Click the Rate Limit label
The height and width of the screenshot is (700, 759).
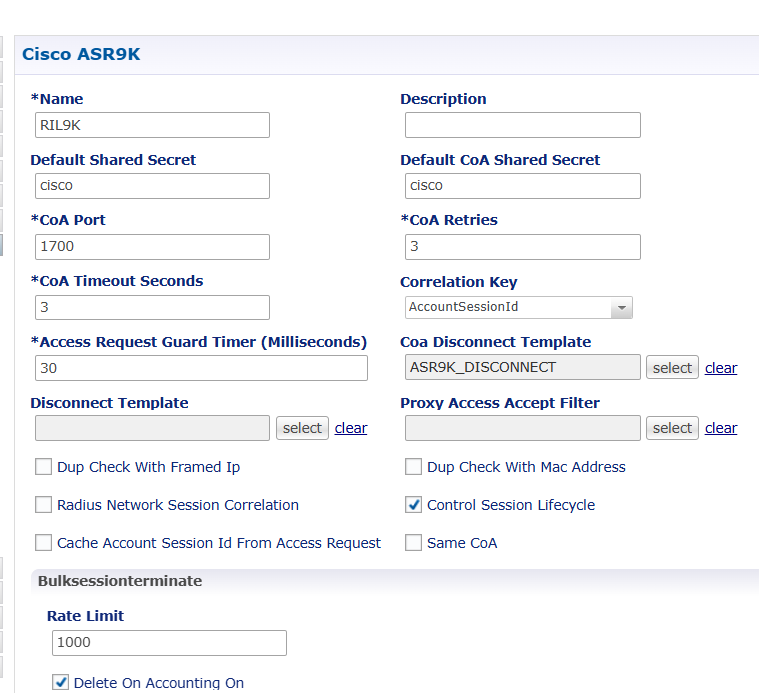point(85,616)
